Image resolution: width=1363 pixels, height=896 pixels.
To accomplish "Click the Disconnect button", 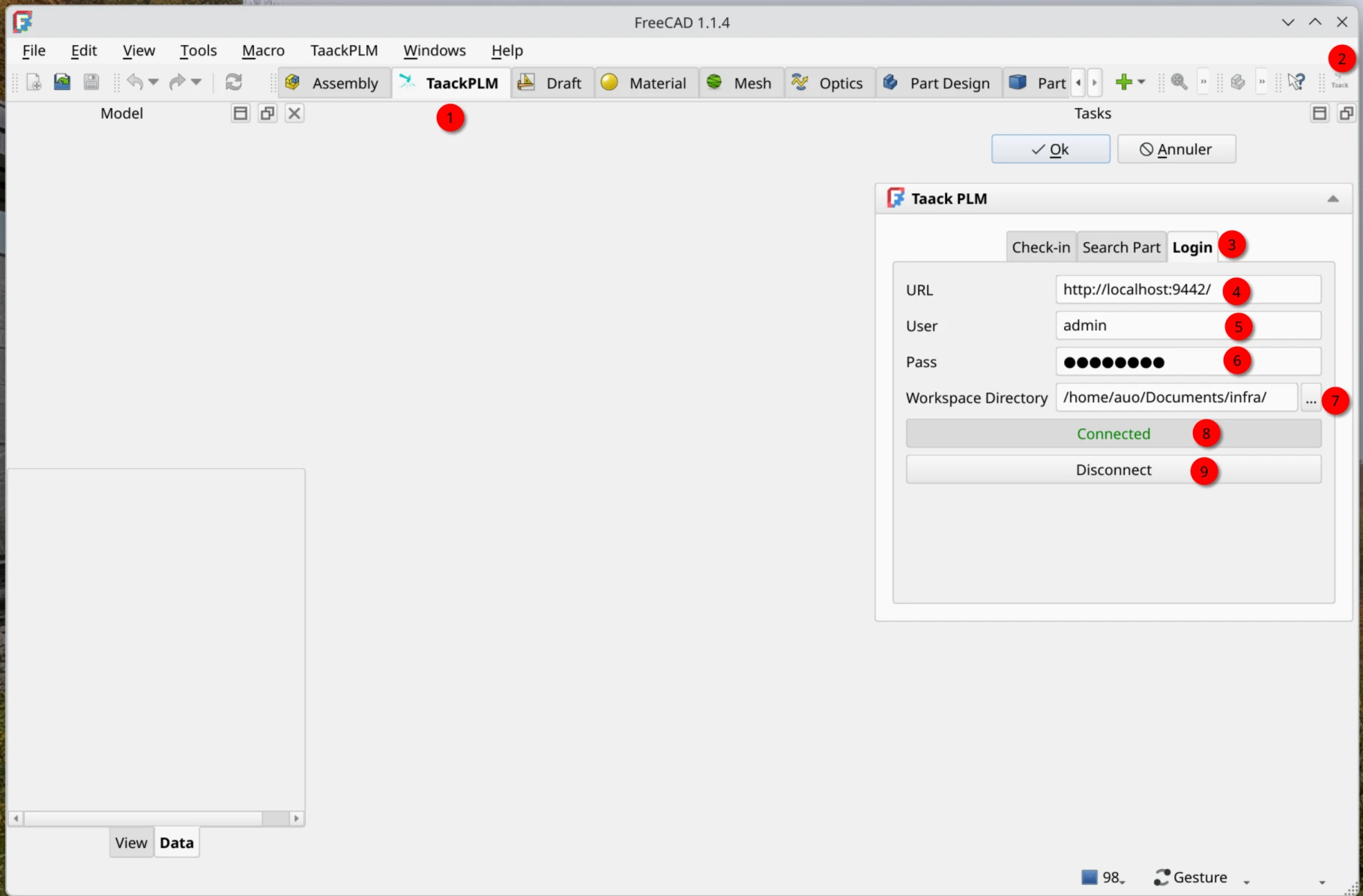I will pos(1113,470).
